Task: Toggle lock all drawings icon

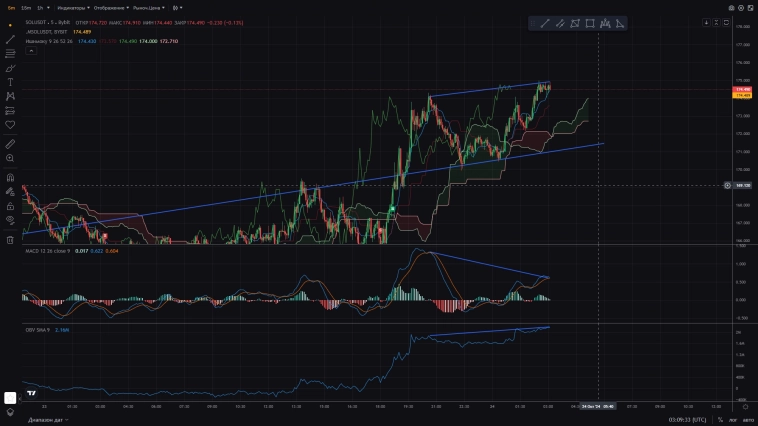Action: [10, 205]
